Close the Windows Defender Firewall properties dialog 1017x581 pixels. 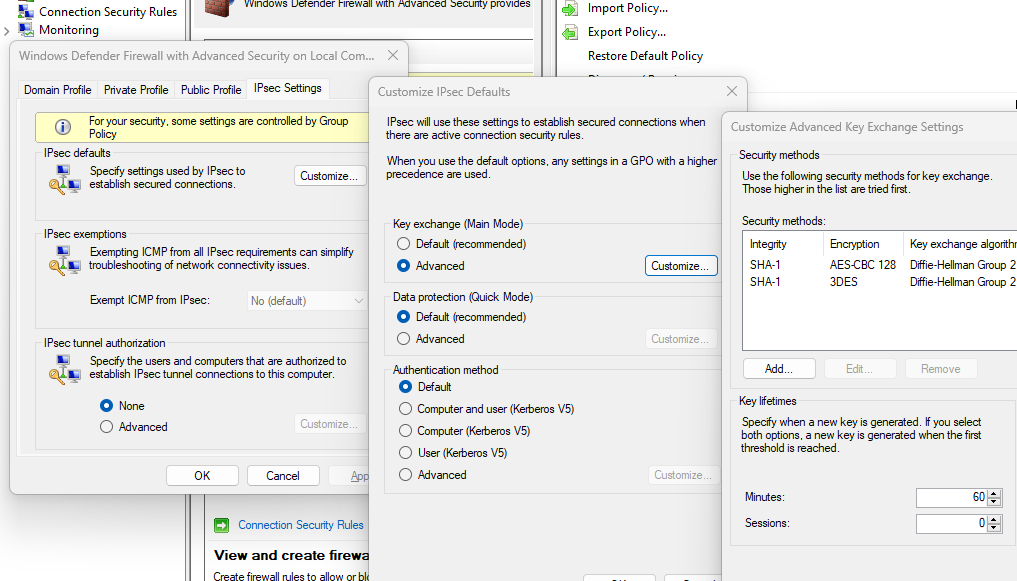(392, 55)
